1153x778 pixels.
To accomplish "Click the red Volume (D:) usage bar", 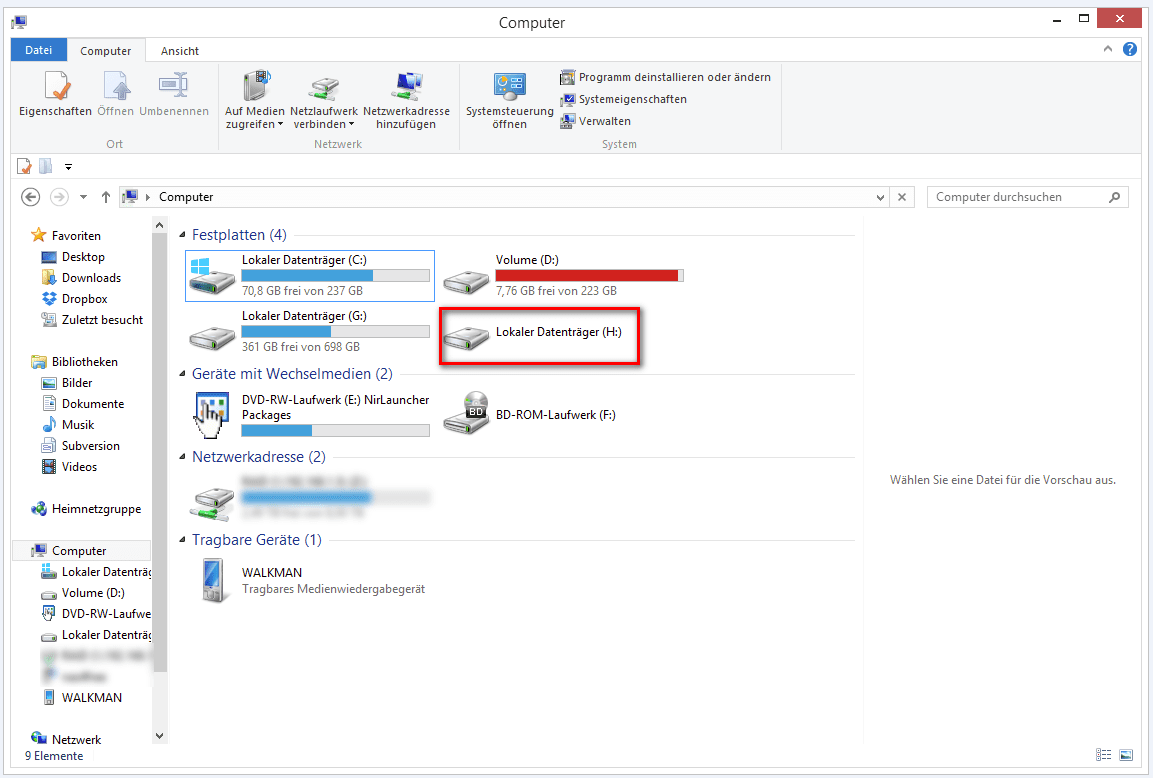I will click(590, 276).
